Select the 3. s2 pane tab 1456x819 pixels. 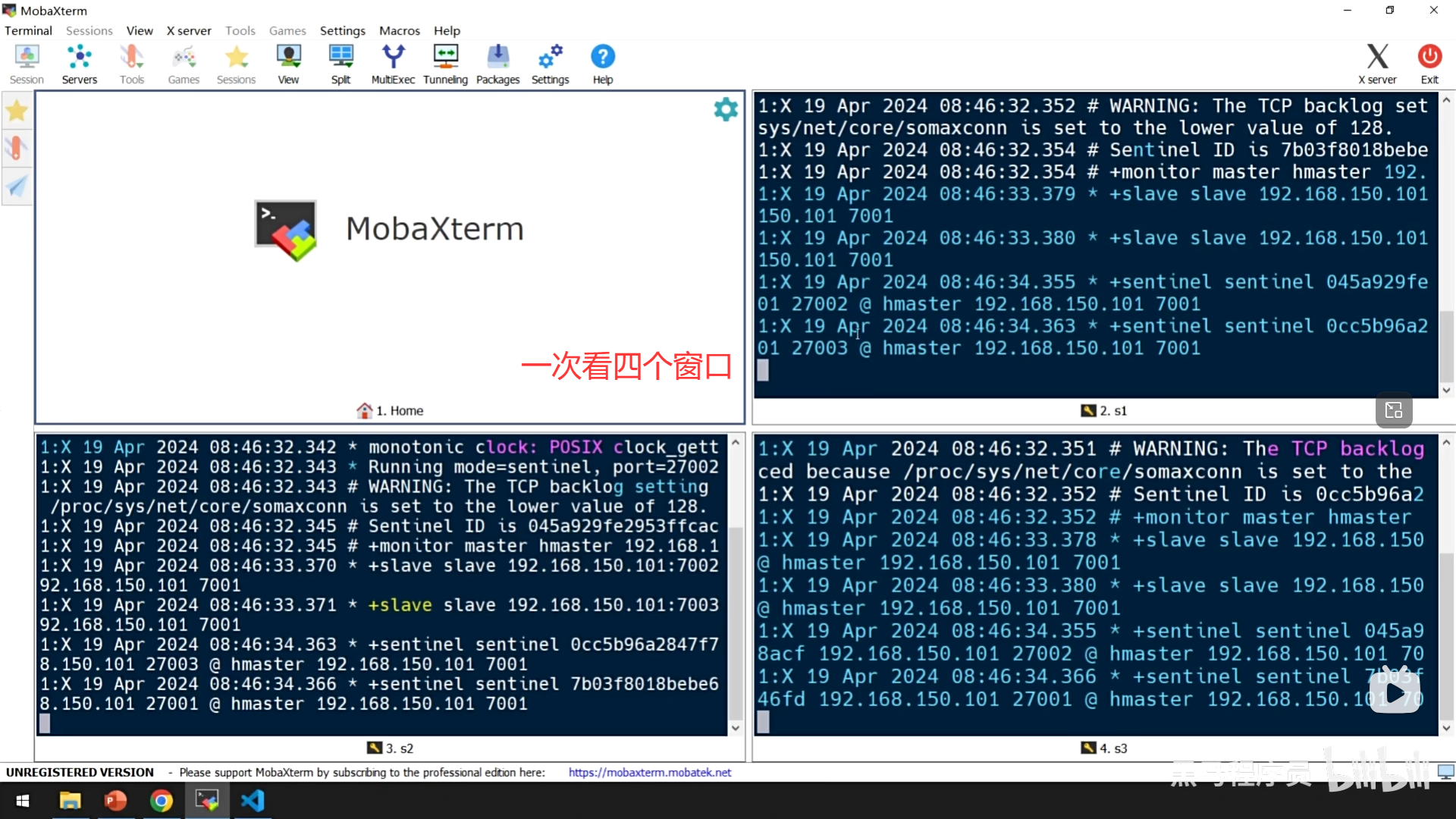coord(391,748)
